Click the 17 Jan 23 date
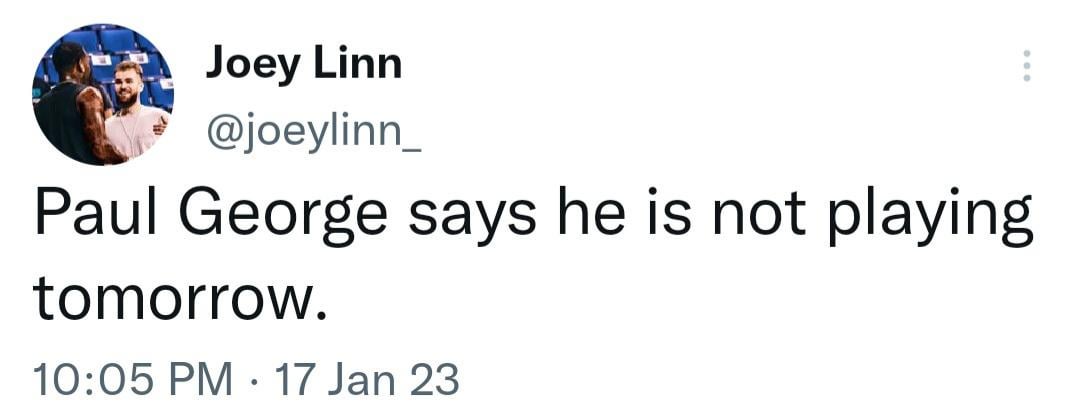This screenshot has width=1080, height=418. tap(365, 381)
